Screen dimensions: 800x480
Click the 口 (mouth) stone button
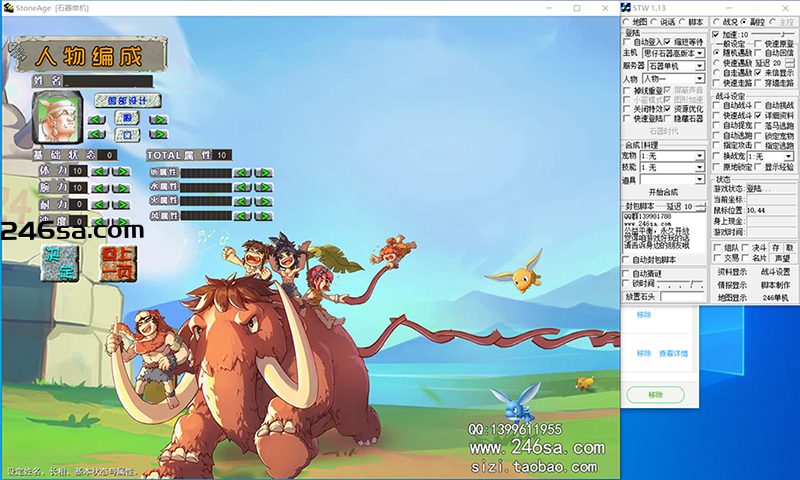127,135
